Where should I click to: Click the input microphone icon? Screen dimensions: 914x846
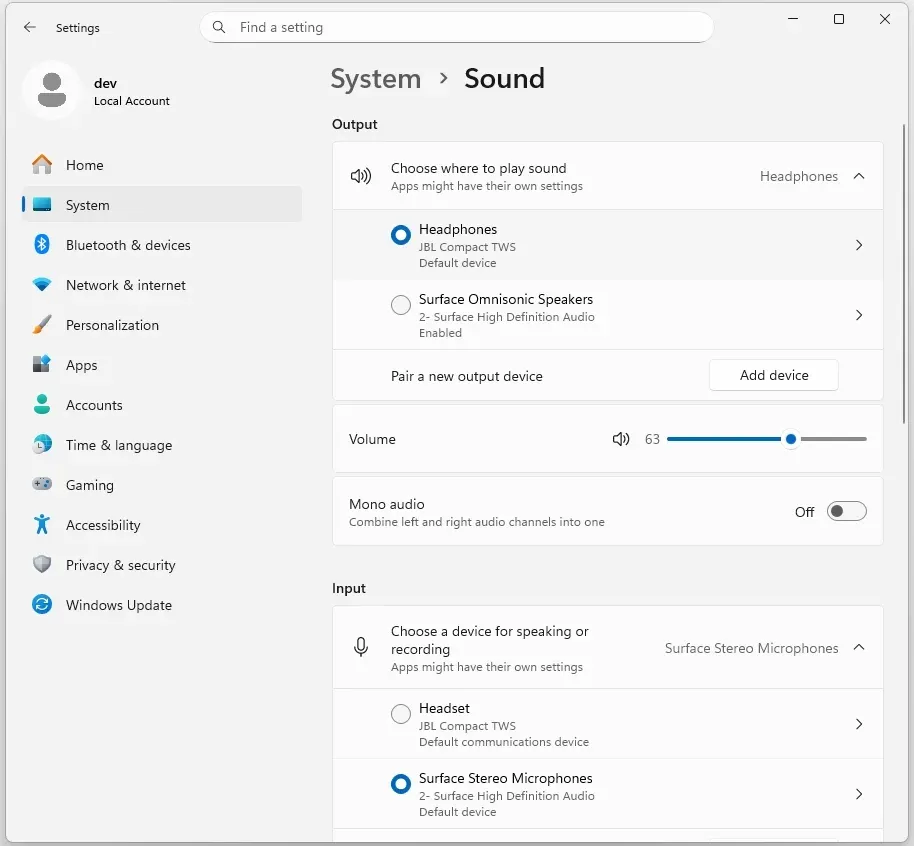[361, 647]
